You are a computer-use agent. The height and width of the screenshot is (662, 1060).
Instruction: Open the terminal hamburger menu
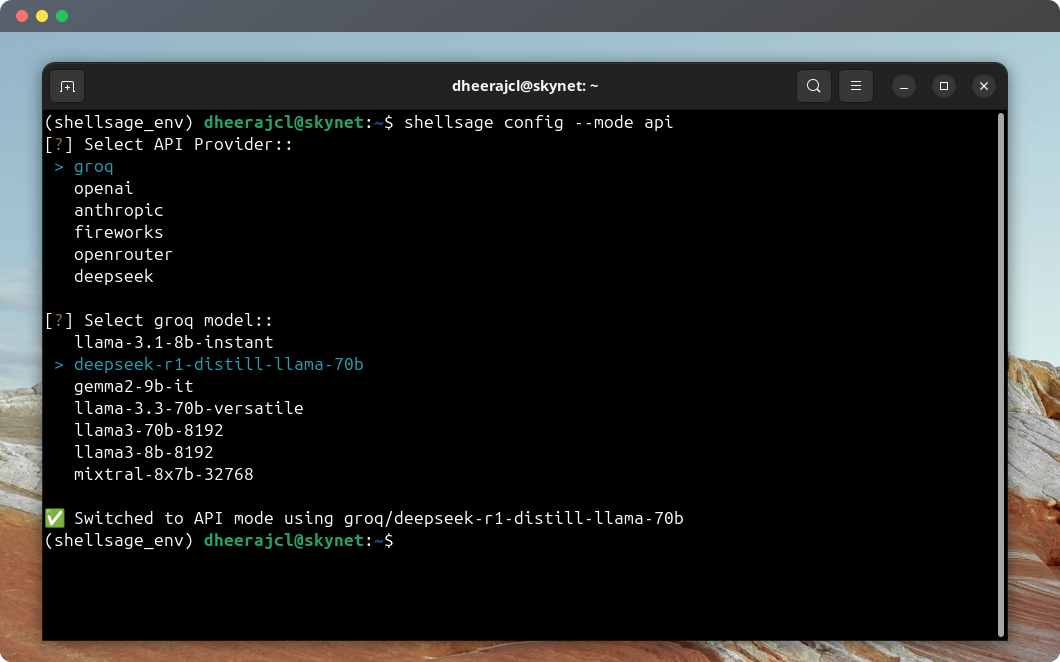[x=855, y=86]
